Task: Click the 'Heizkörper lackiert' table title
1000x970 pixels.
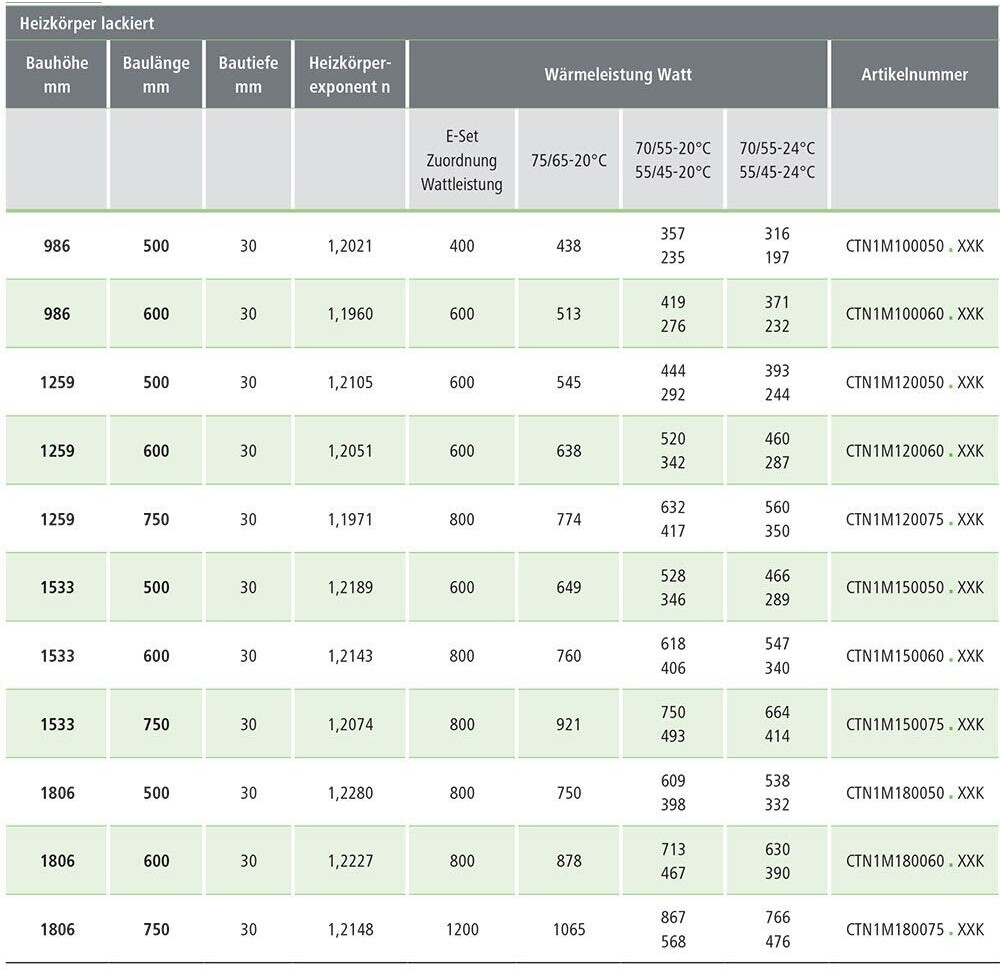Action: (88, 23)
